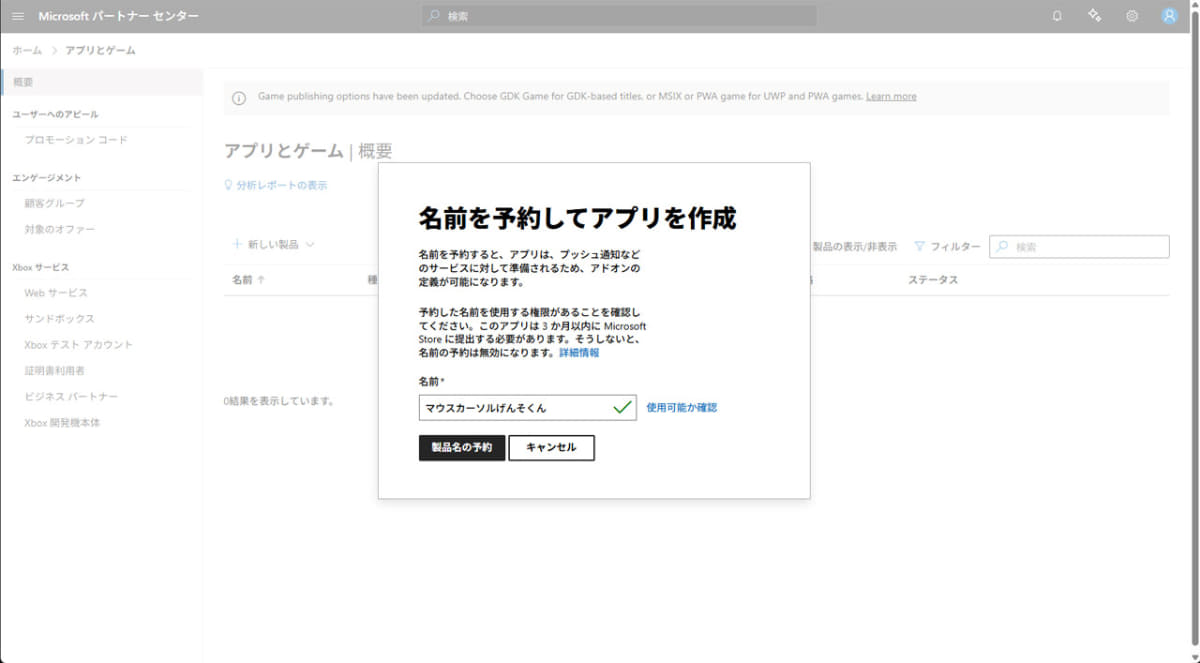Click the キャンセル button
The image size is (1200, 663).
coord(551,447)
